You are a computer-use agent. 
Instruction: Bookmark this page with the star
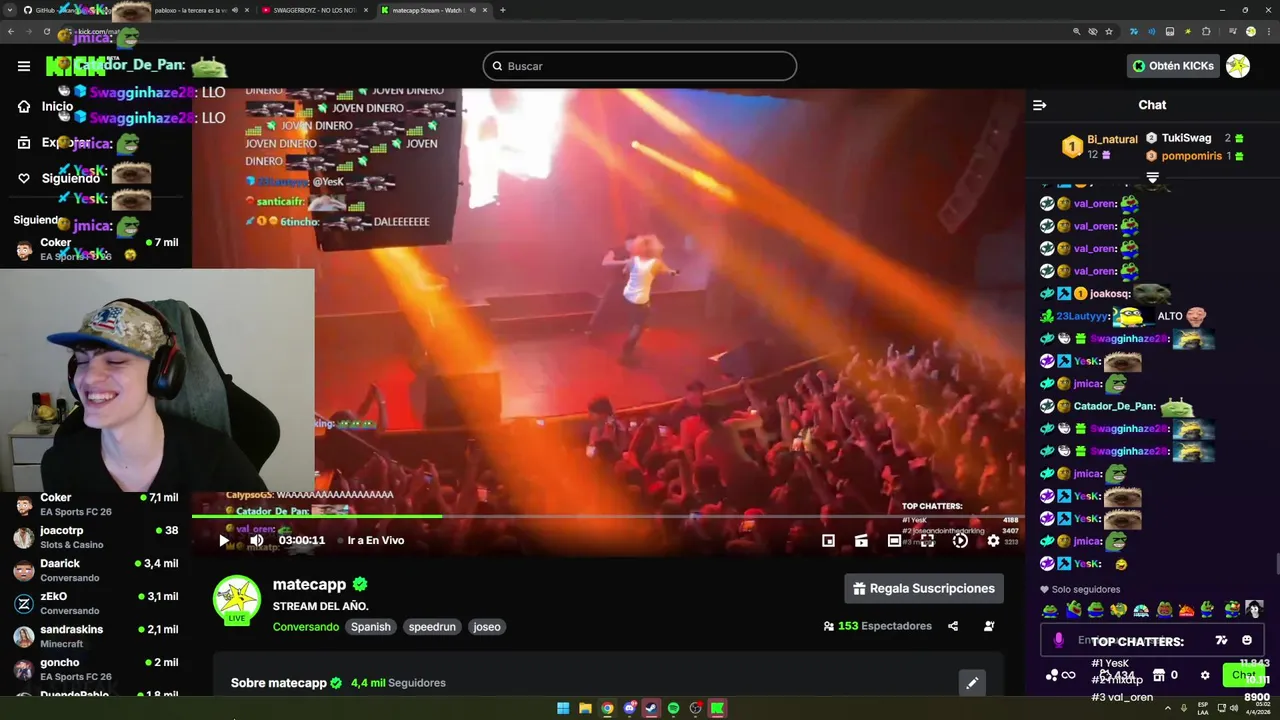(1109, 32)
